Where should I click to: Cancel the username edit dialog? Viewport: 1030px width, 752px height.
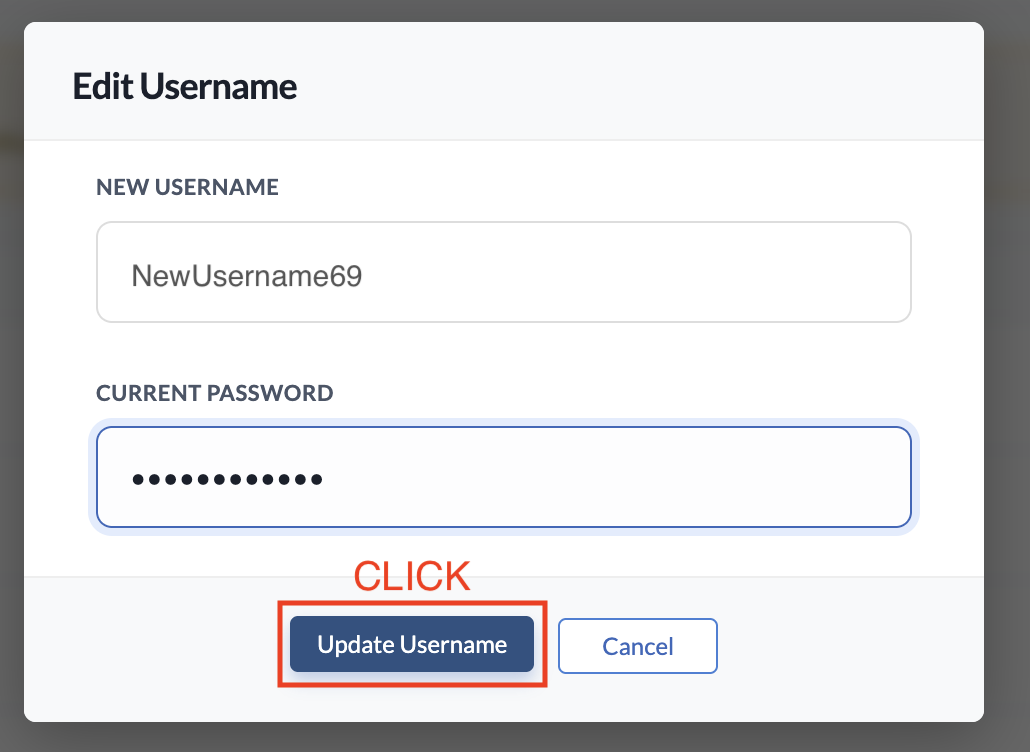pyautogui.click(x=637, y=646)
